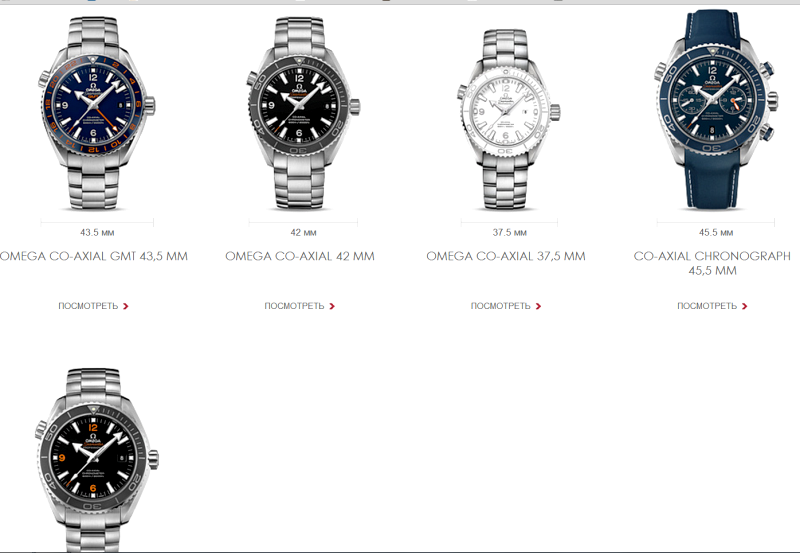Screen dimensions: 800x553
Task: Open the blue GMT 43.5 mm watch image
Action: click(96, 113)
